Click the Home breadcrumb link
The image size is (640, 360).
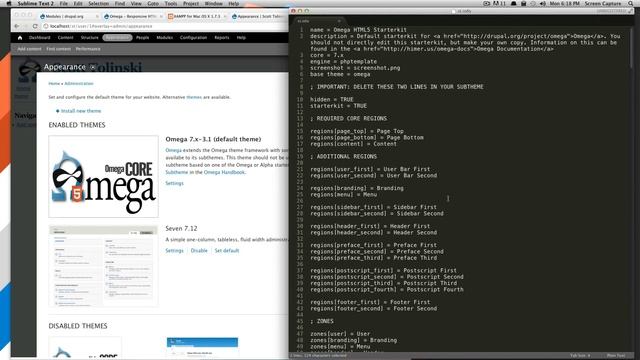(x=54, y=84)
